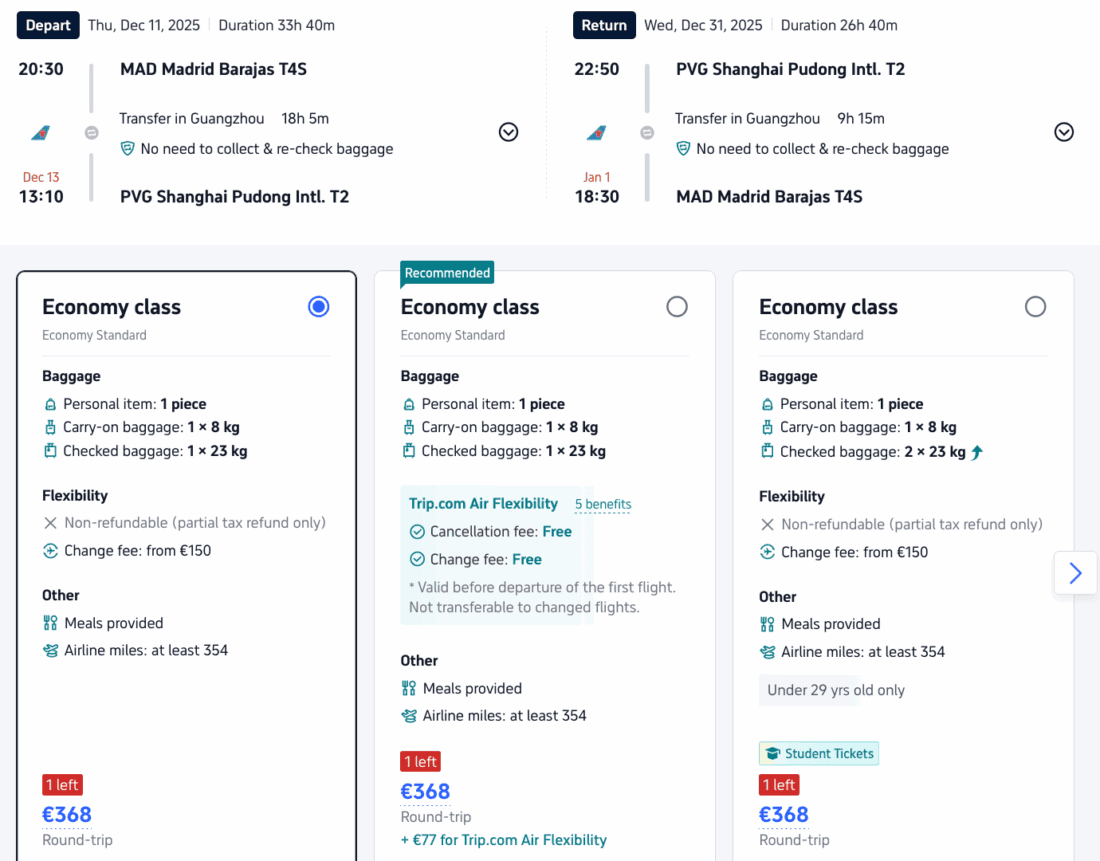
Task: Click the Student Tickets badge
Action: [819, 754]
